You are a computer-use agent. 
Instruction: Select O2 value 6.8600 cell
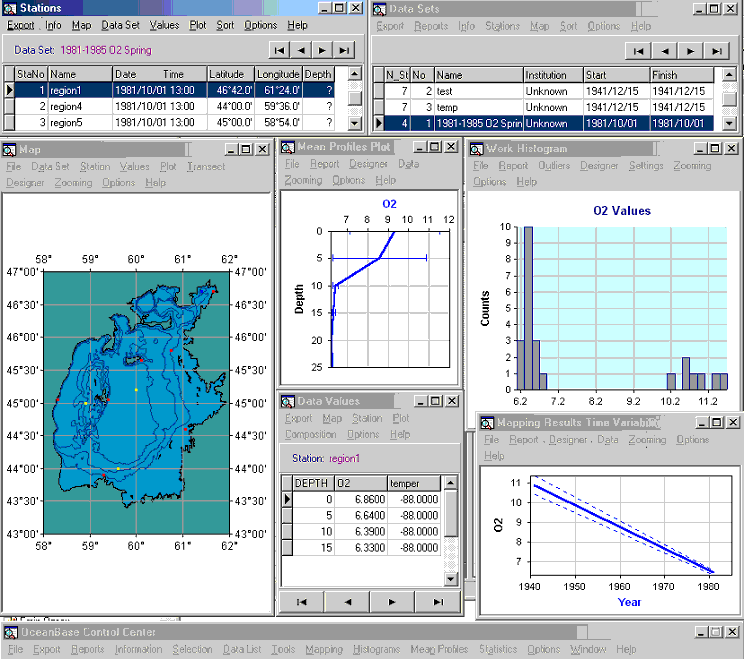tap(361, 500)
